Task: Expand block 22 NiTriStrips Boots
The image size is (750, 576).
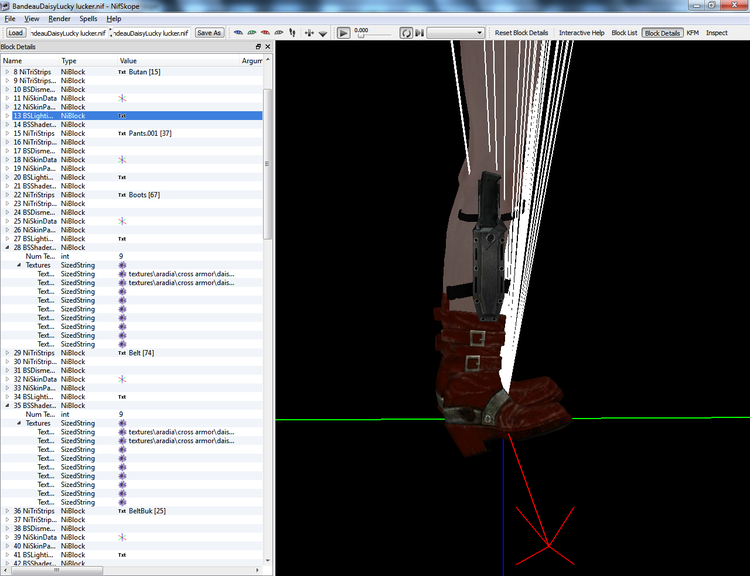Action: click(x=7, y=195)
